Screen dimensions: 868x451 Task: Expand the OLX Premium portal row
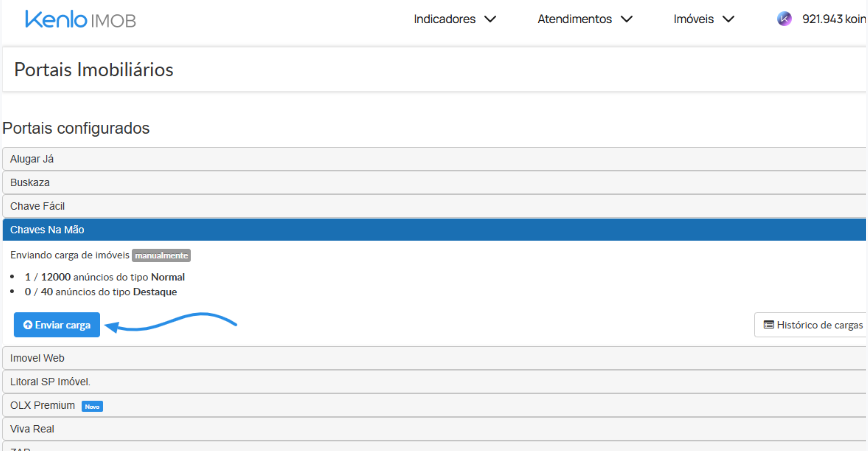pos(435,406)
